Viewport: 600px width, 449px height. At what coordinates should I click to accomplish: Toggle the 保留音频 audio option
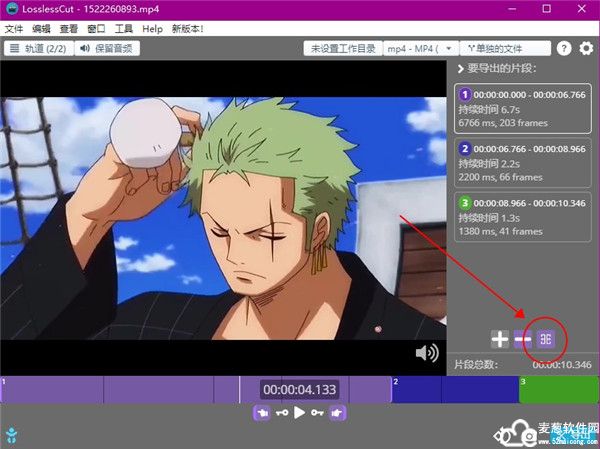(x=107, y=49)
